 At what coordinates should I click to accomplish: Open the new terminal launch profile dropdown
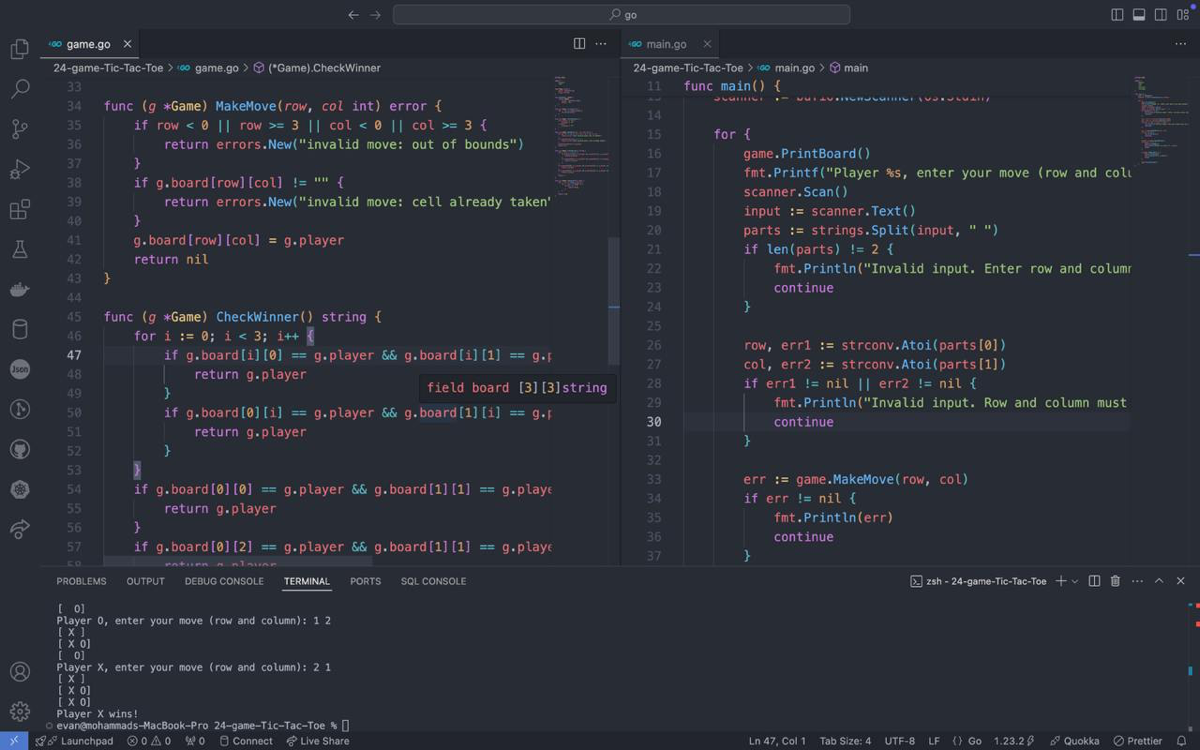pos(1075,581)
